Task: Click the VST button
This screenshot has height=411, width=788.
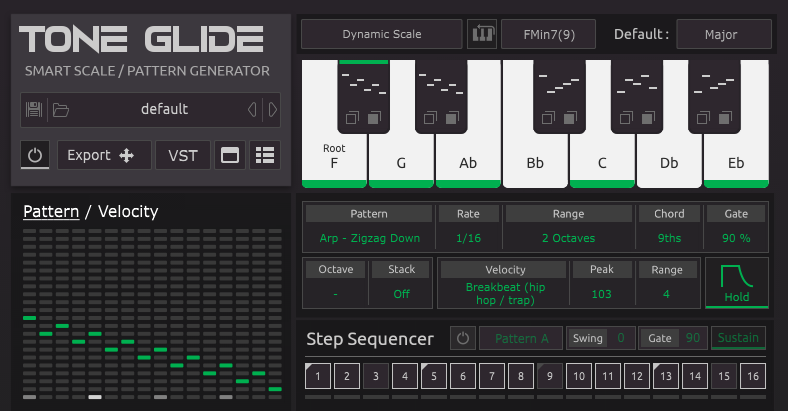Action: (x=183, y=155)
